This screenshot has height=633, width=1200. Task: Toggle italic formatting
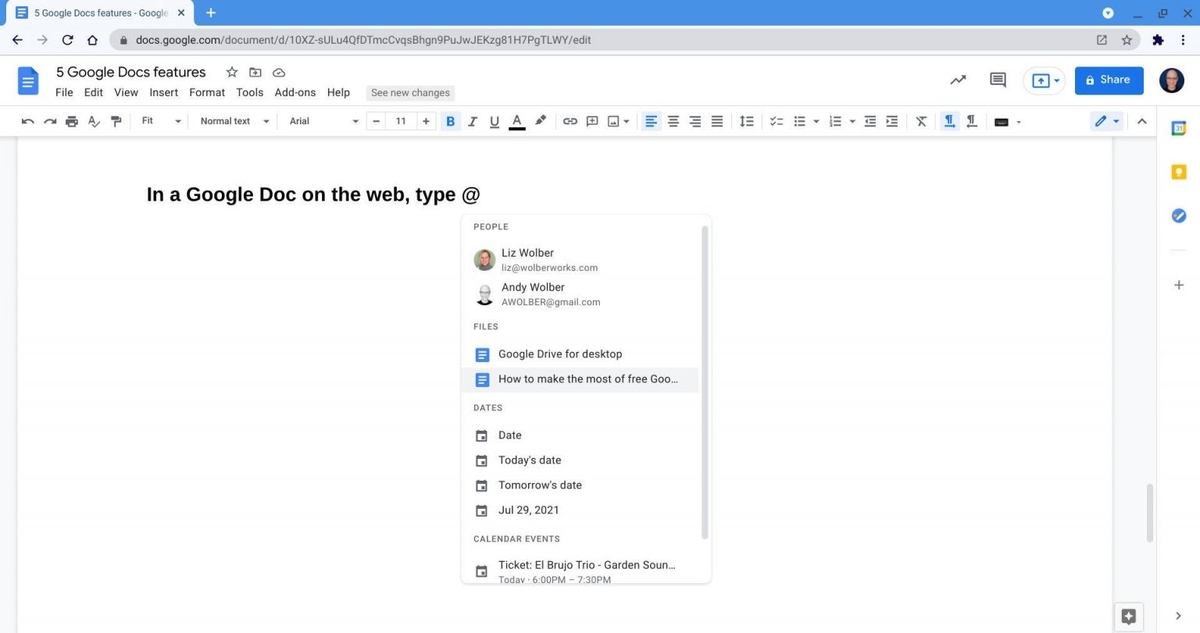[472, 121]
